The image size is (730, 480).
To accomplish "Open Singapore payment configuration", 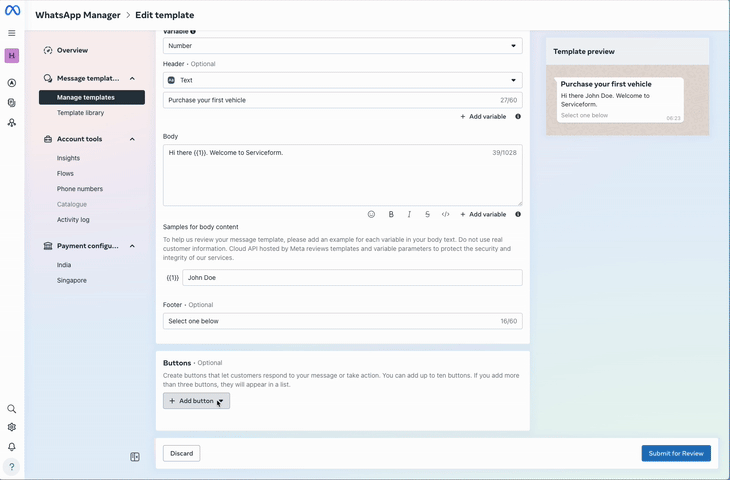I will [x=72, y=280].
